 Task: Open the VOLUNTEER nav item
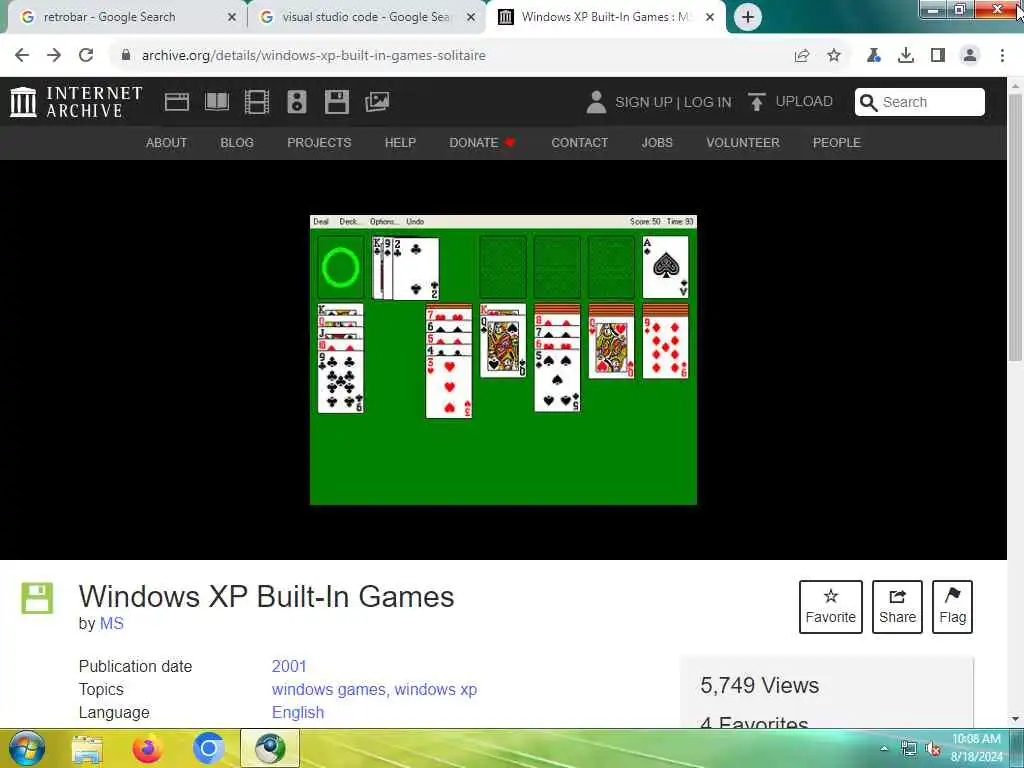(x=743, y=142)
